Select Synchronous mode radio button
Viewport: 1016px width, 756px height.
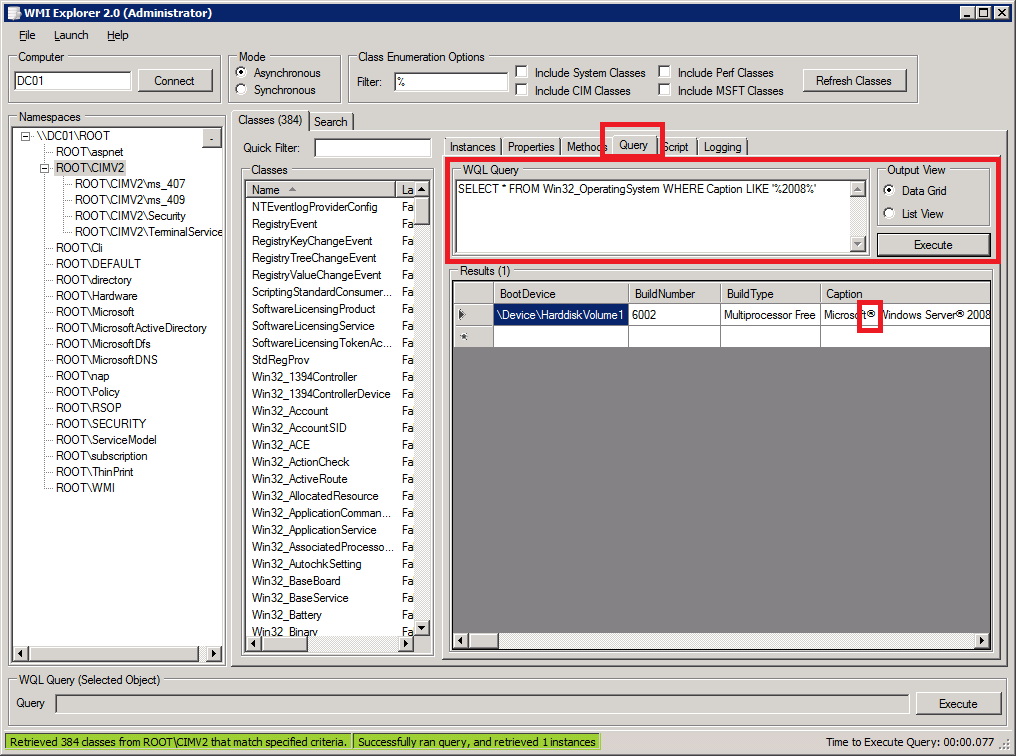pyautogui.click(x=240, y=90)
